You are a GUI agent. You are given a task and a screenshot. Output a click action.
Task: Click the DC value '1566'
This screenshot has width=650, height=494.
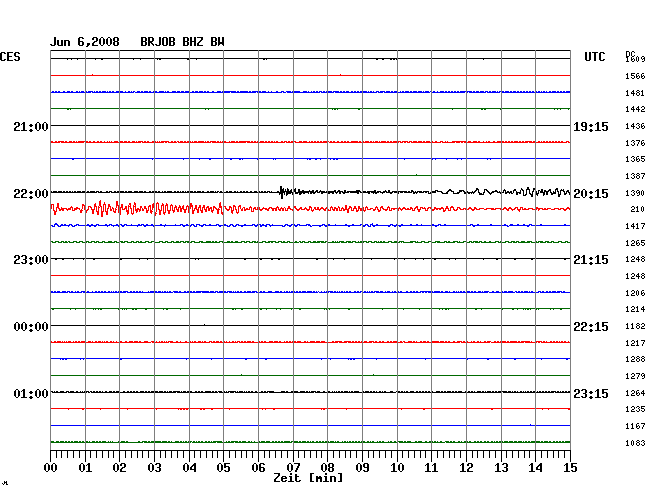pos(635,76)
